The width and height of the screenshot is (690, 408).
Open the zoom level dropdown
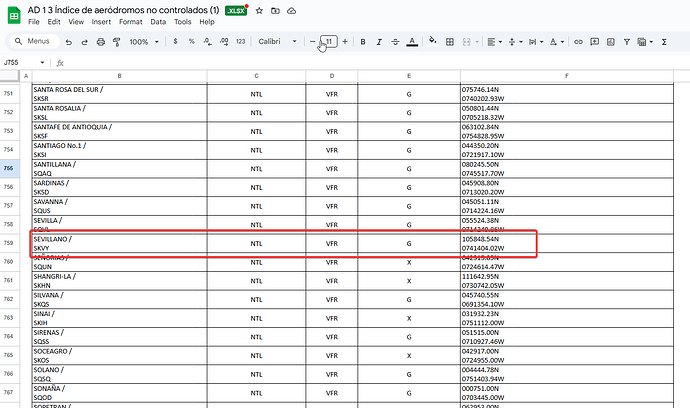143,42
